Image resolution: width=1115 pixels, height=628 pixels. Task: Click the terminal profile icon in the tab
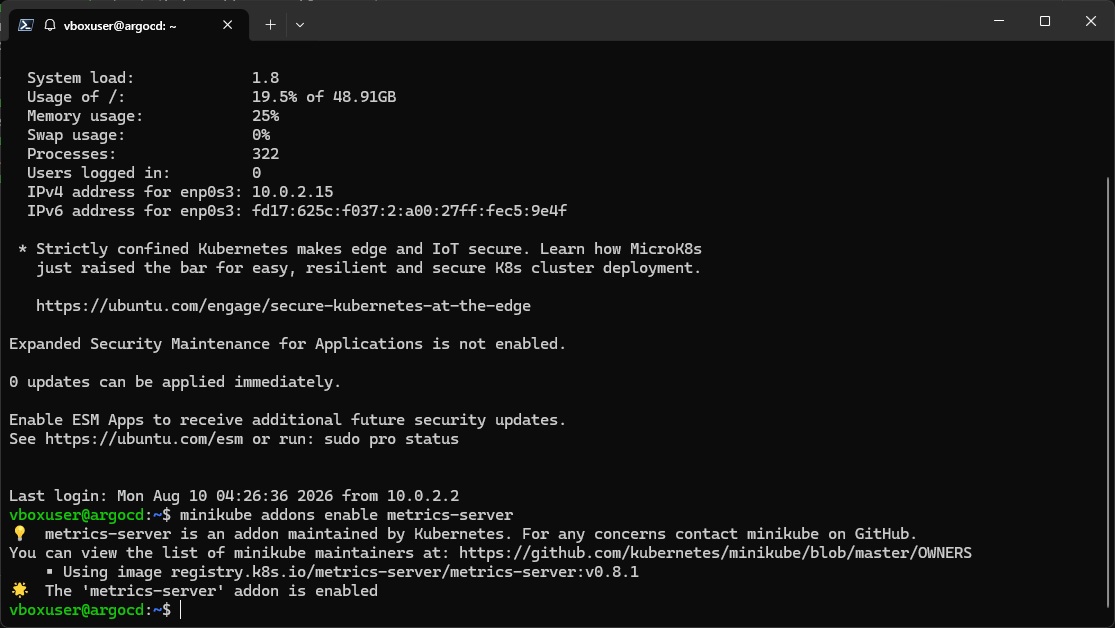(26, 25)
